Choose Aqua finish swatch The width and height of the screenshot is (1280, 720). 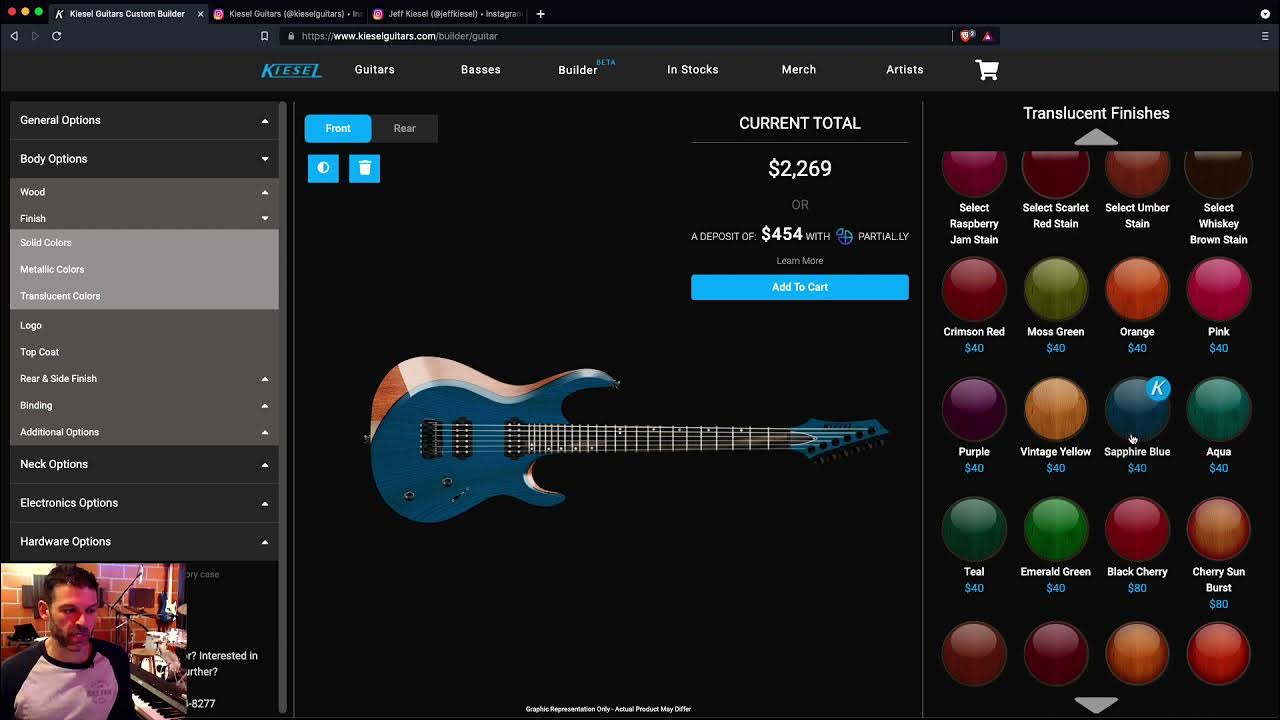point(1219,409)
